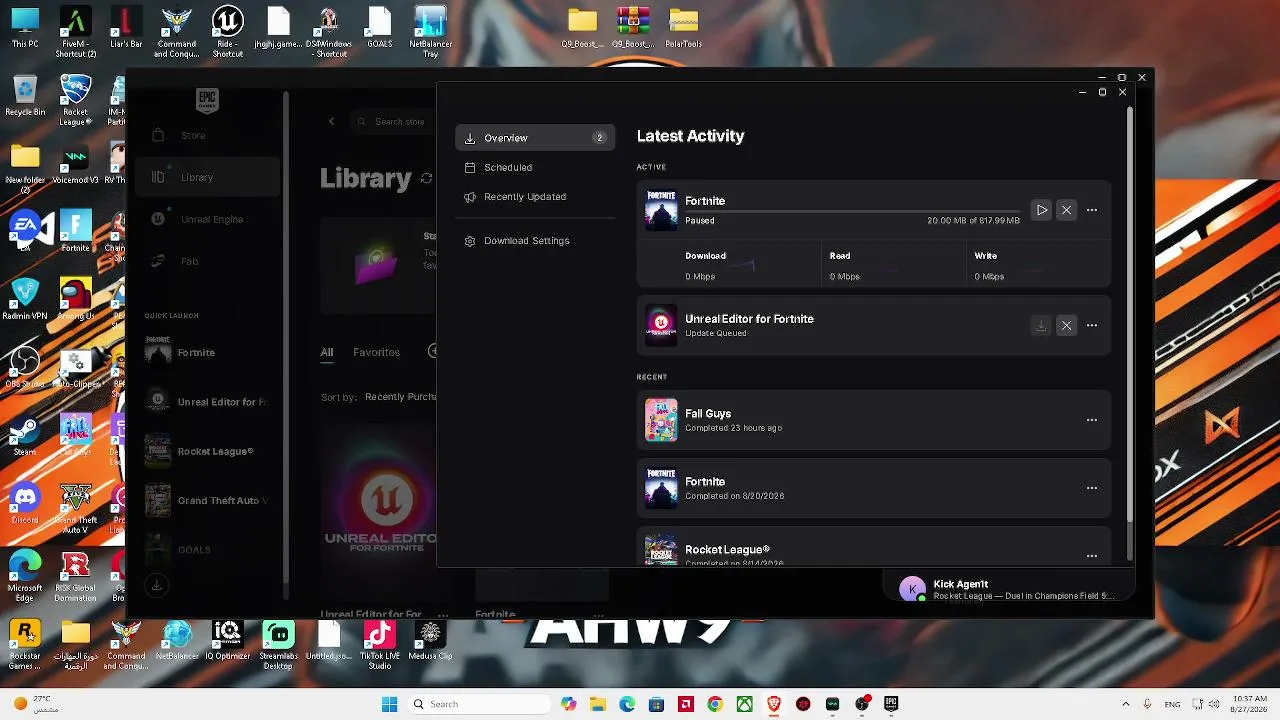Select the Recycle Bin desktop icon

(25, 96)
